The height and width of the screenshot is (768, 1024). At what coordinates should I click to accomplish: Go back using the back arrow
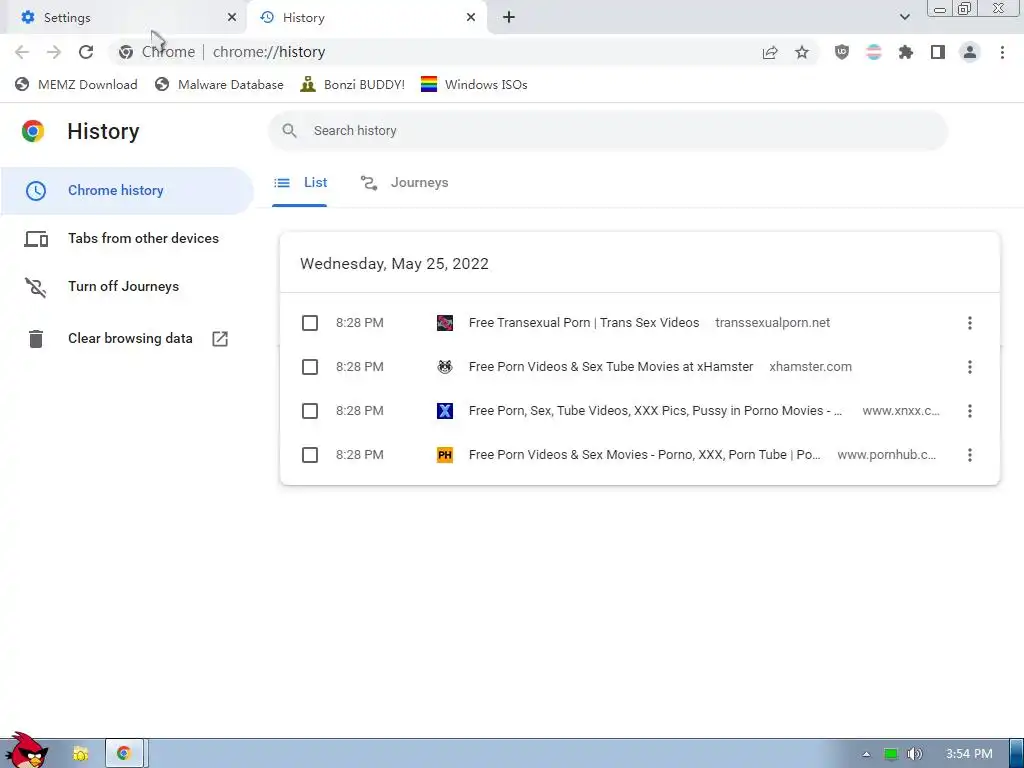[x=22, y=52]
